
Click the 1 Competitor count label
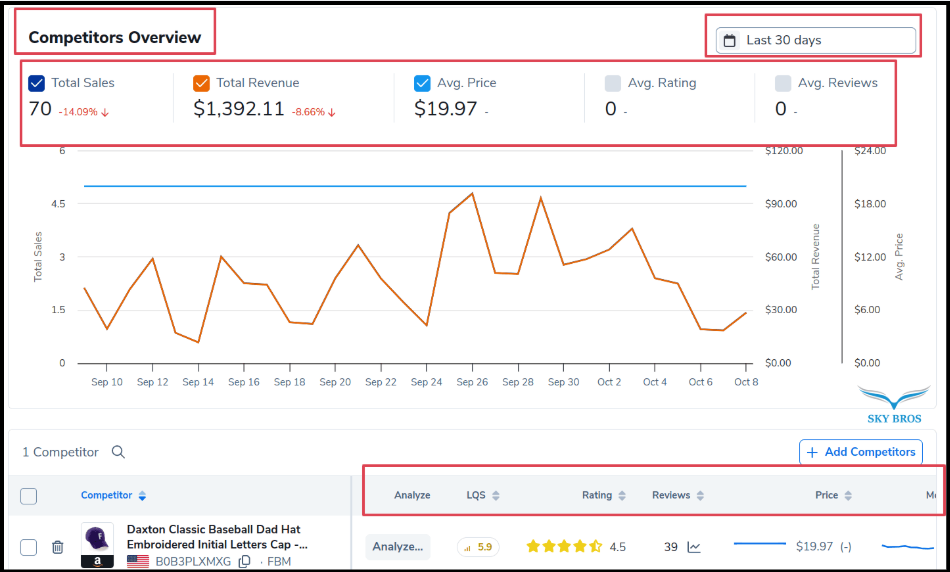61,452
